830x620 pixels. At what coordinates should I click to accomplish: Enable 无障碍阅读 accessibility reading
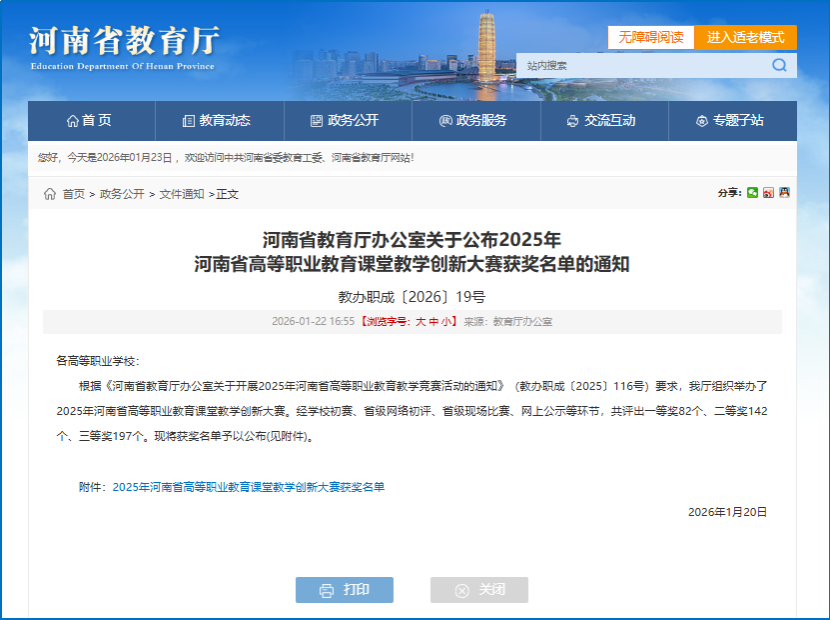point(650,37)
